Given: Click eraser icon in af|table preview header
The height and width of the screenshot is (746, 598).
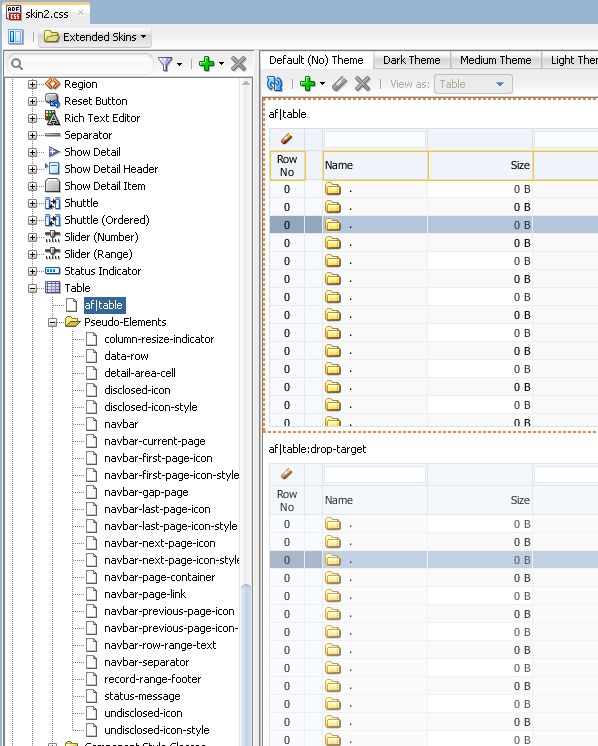Looking at the screenshot, I should point(286,139).
